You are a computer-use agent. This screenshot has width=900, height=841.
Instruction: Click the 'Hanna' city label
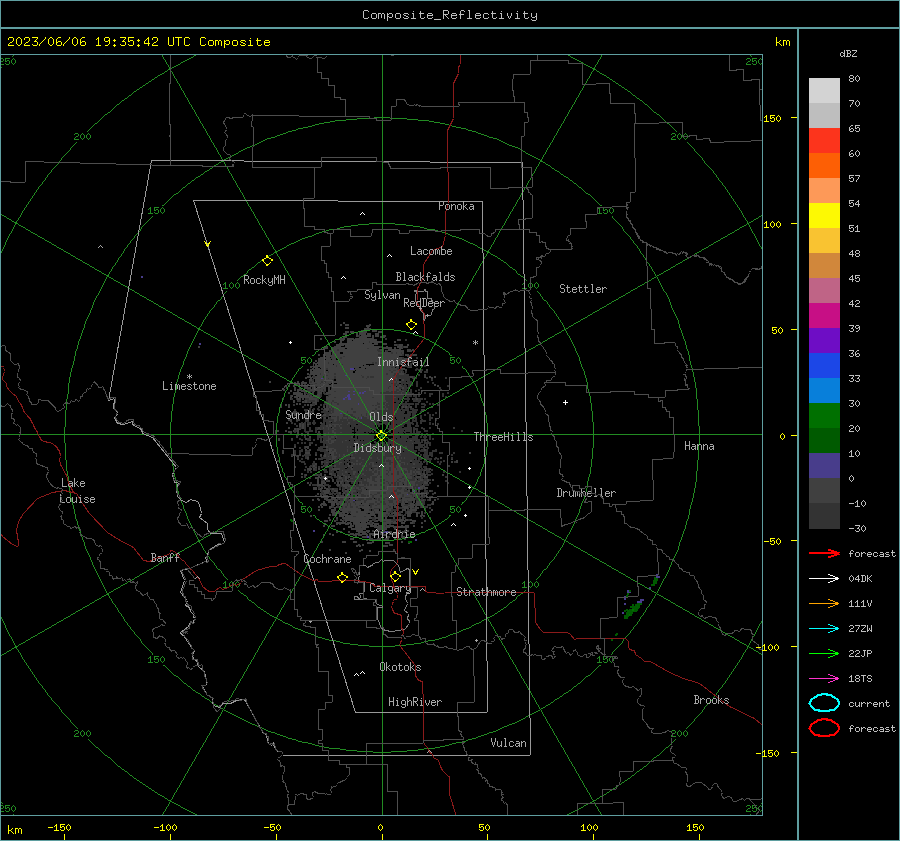[699, 446]
